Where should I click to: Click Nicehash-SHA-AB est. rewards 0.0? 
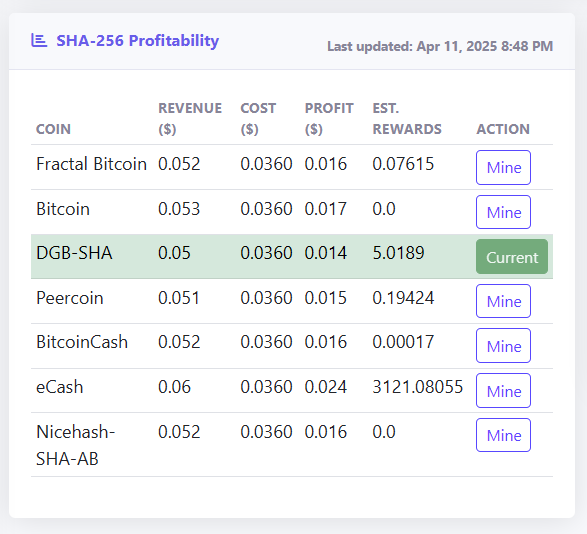pyautogui.click(x=384, y=432)
